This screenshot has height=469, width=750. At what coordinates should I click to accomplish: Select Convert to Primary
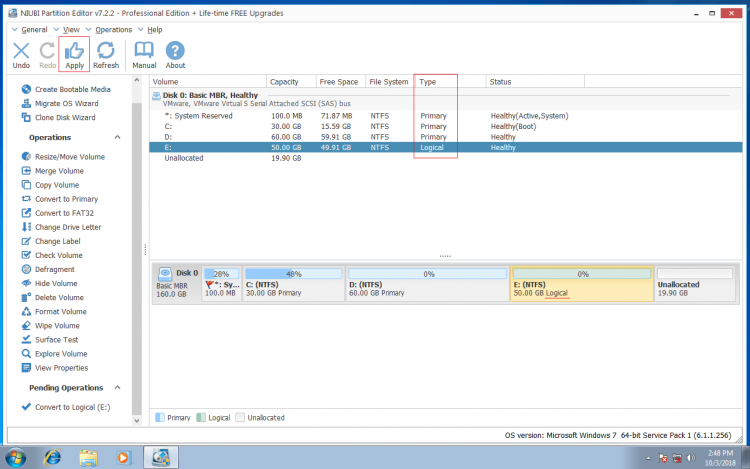(x=60, y=199)
